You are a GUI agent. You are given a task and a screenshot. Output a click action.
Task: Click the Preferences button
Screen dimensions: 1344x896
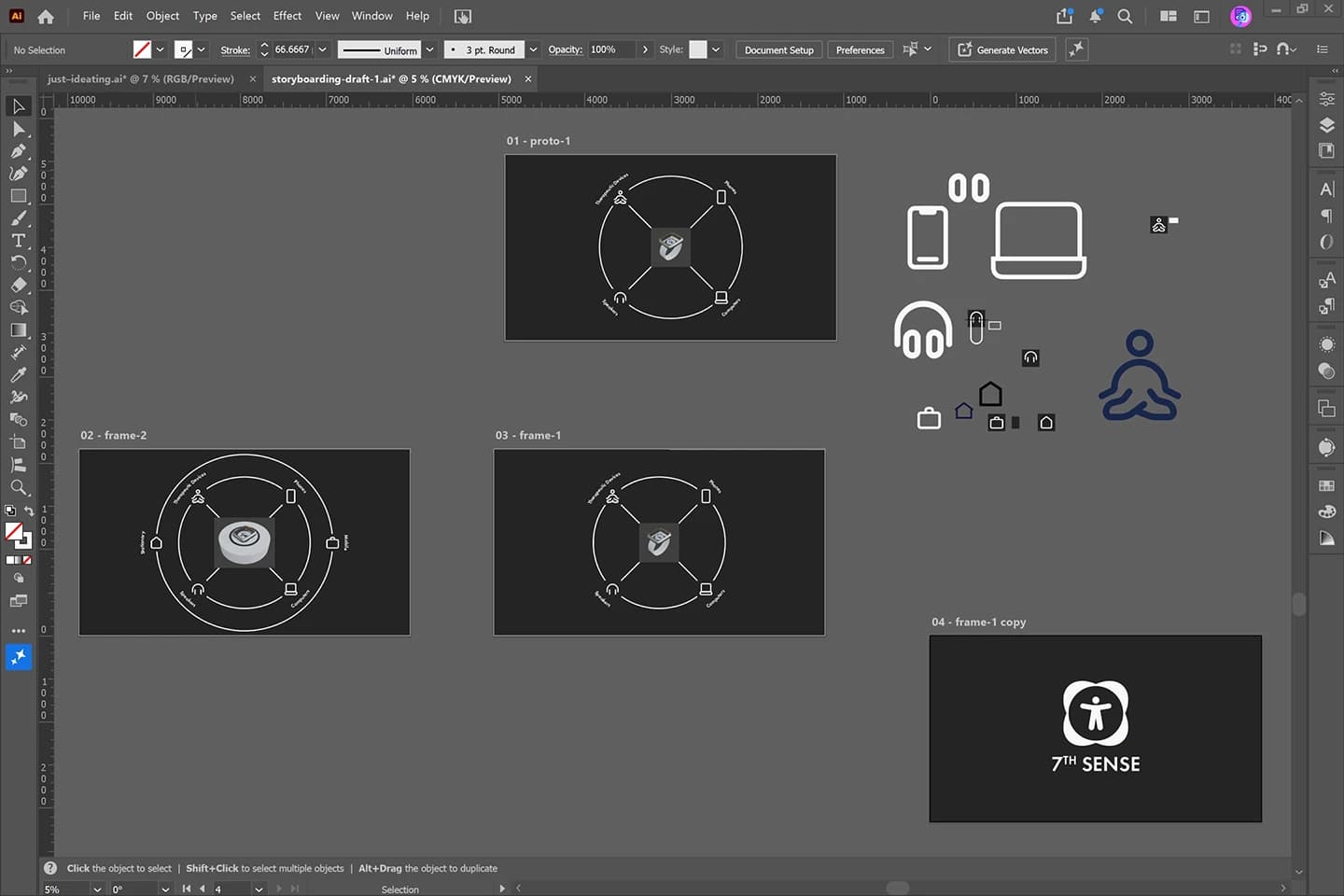(x=860, y=49)
